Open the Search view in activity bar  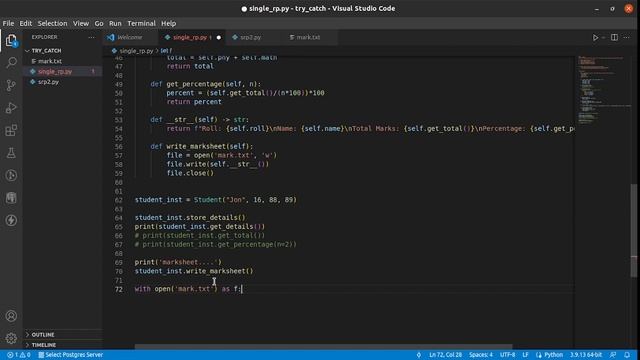(x=11, y=63)
